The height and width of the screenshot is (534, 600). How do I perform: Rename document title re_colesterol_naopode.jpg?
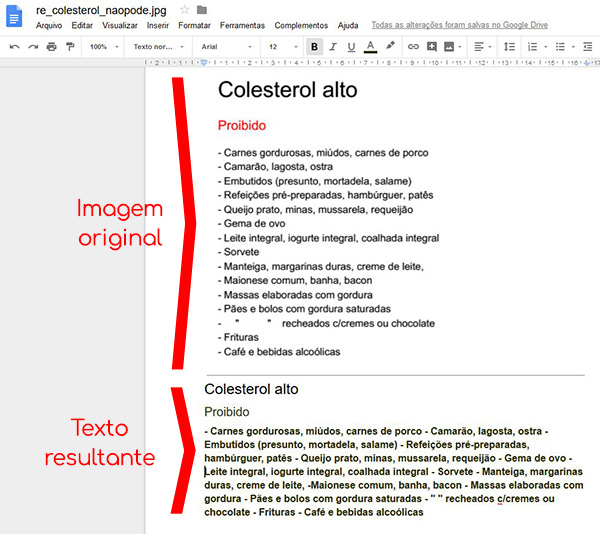(x=101, y=10)
